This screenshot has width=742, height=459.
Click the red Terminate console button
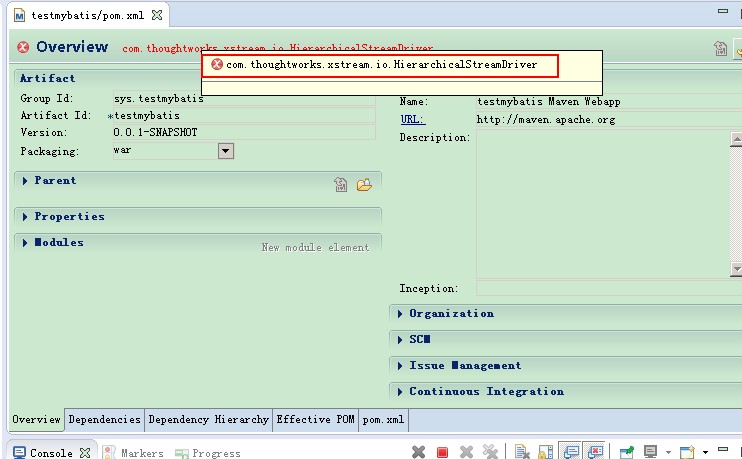click(x=442, y=453)
